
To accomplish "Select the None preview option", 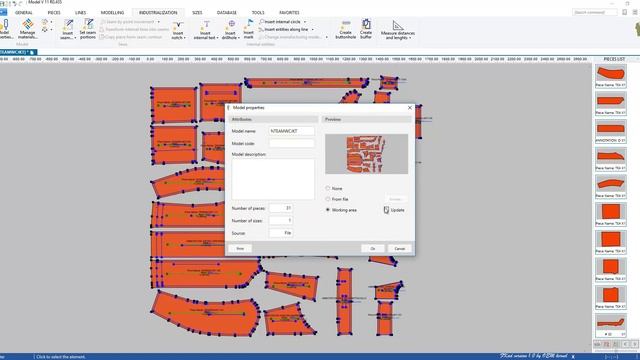I will [328, 189].
